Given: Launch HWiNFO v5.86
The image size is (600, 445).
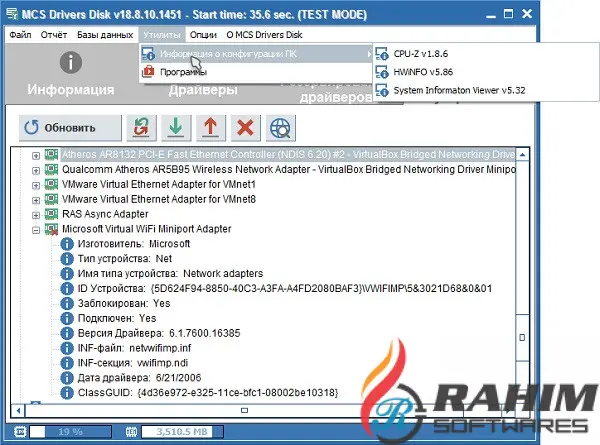Looking at the screenshot, I should pos(423,72).
